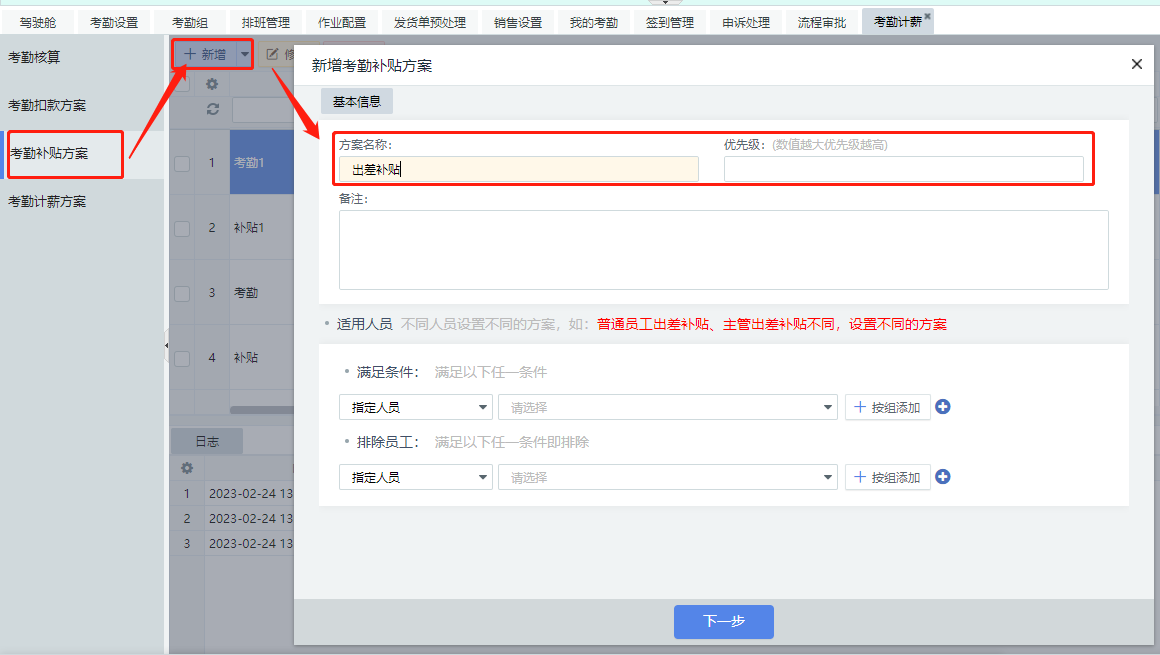
Task: Select the 日志 tab in the lower panel
Action: coord(207,441)
